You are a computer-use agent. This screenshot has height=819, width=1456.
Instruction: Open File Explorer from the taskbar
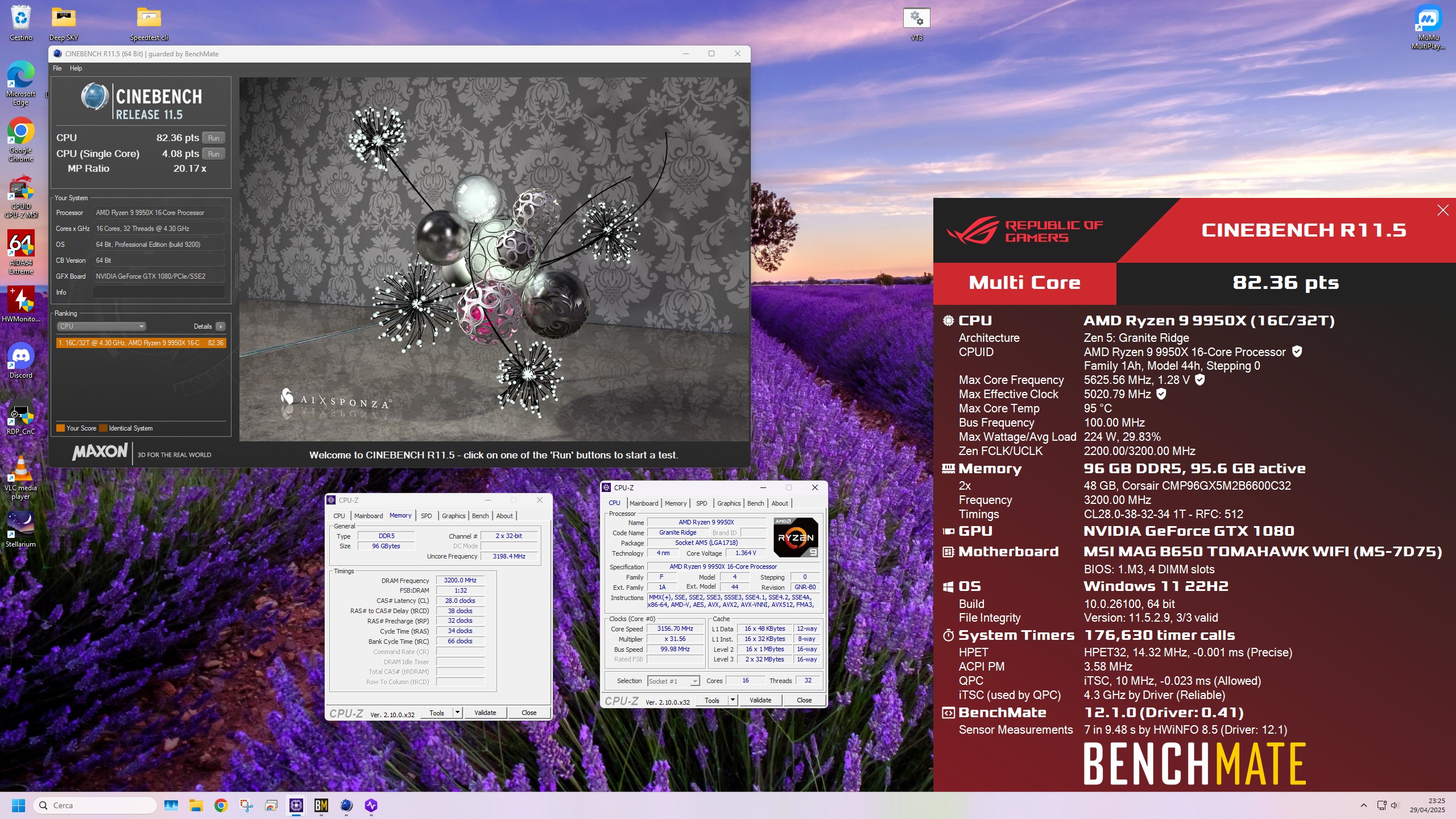(x=196, y=805)
